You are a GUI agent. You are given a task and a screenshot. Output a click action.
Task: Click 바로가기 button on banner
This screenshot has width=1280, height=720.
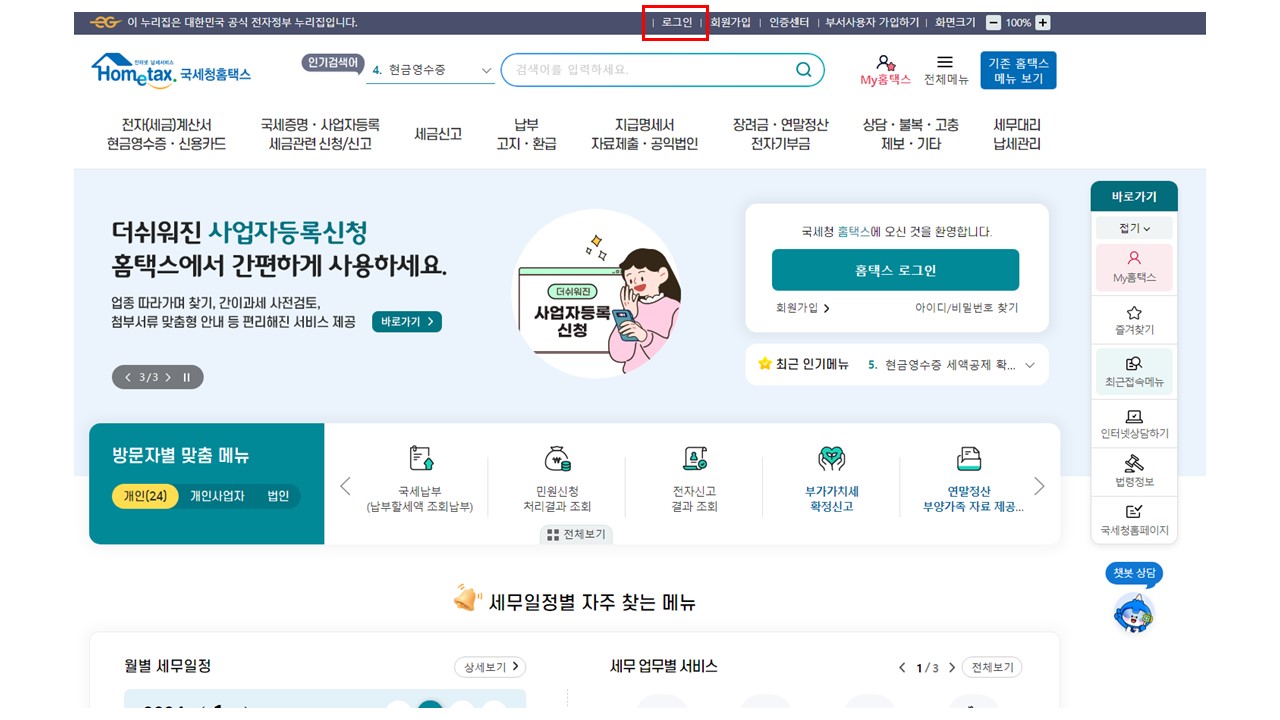click(x=407, y=322)
